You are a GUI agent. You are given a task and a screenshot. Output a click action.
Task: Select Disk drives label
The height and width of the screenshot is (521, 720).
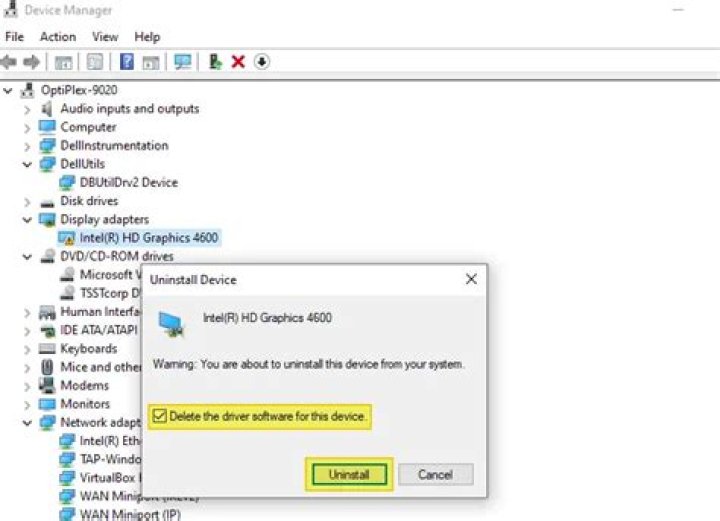[89, 201]
